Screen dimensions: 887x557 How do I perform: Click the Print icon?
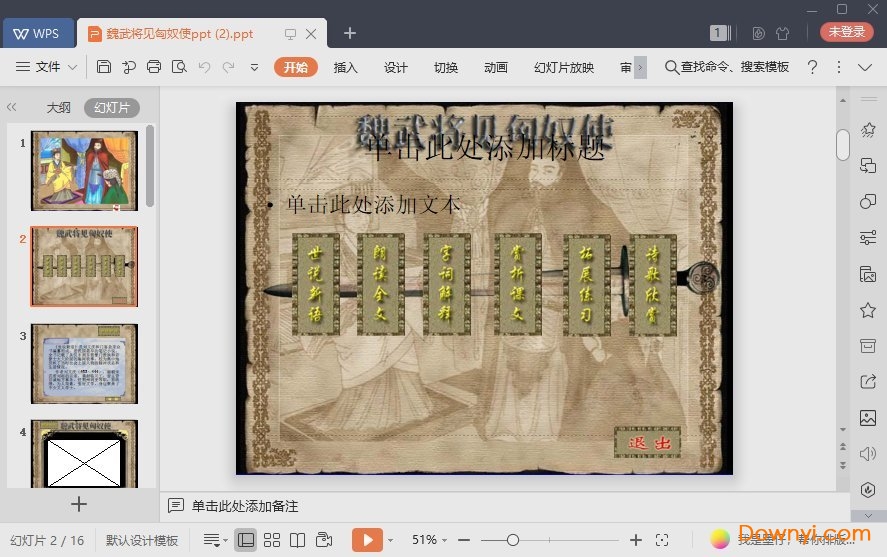154,67
